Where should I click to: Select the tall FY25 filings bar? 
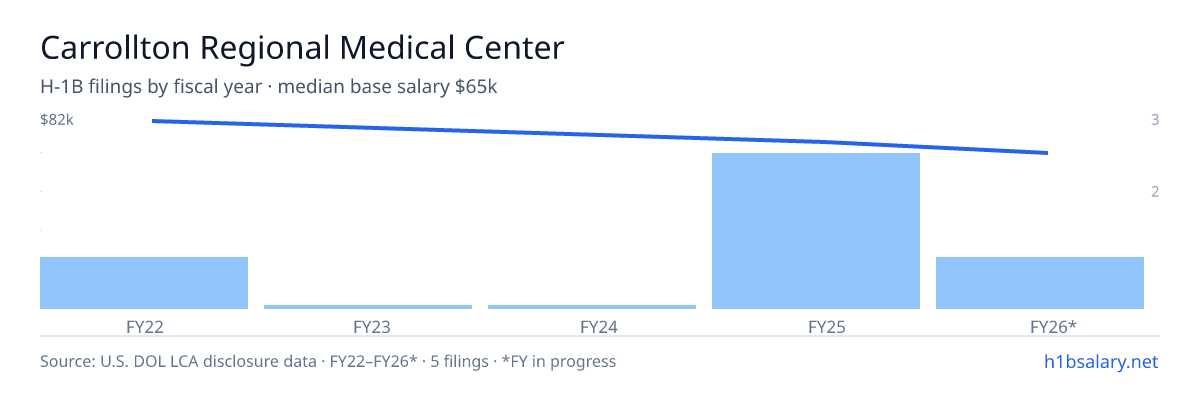[x=816, y=231]
